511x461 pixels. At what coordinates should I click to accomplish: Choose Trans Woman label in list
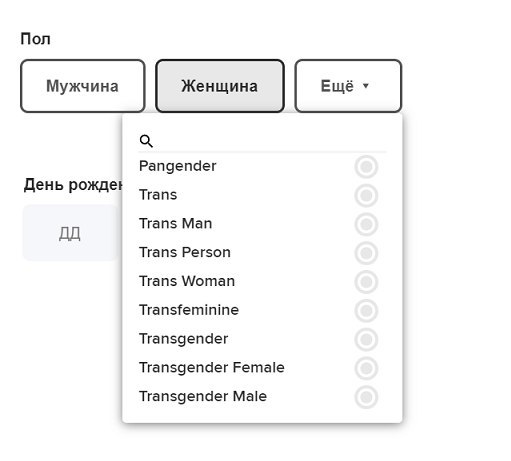point(187,281)
